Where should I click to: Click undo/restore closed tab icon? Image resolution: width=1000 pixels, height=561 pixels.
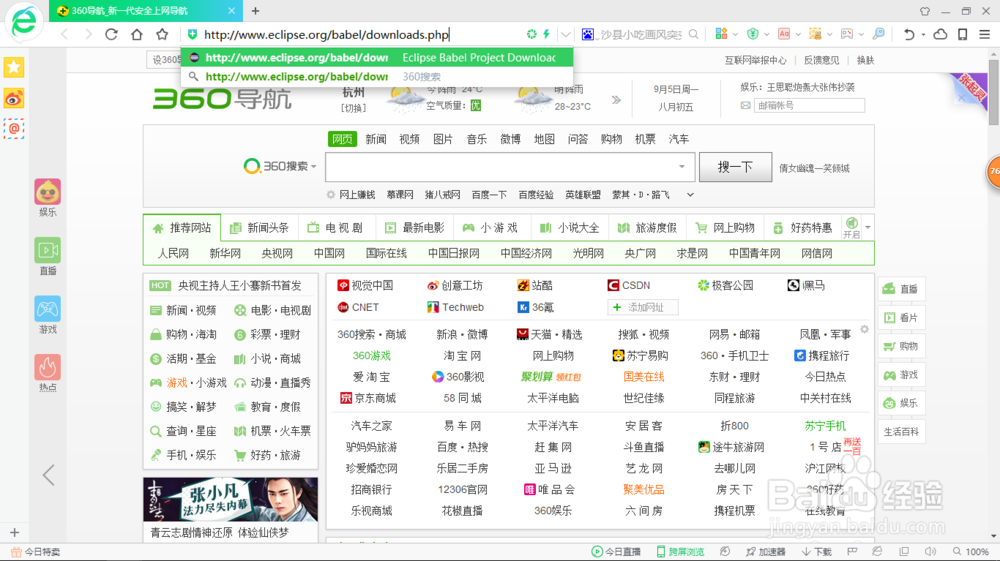tap(909, 34)
